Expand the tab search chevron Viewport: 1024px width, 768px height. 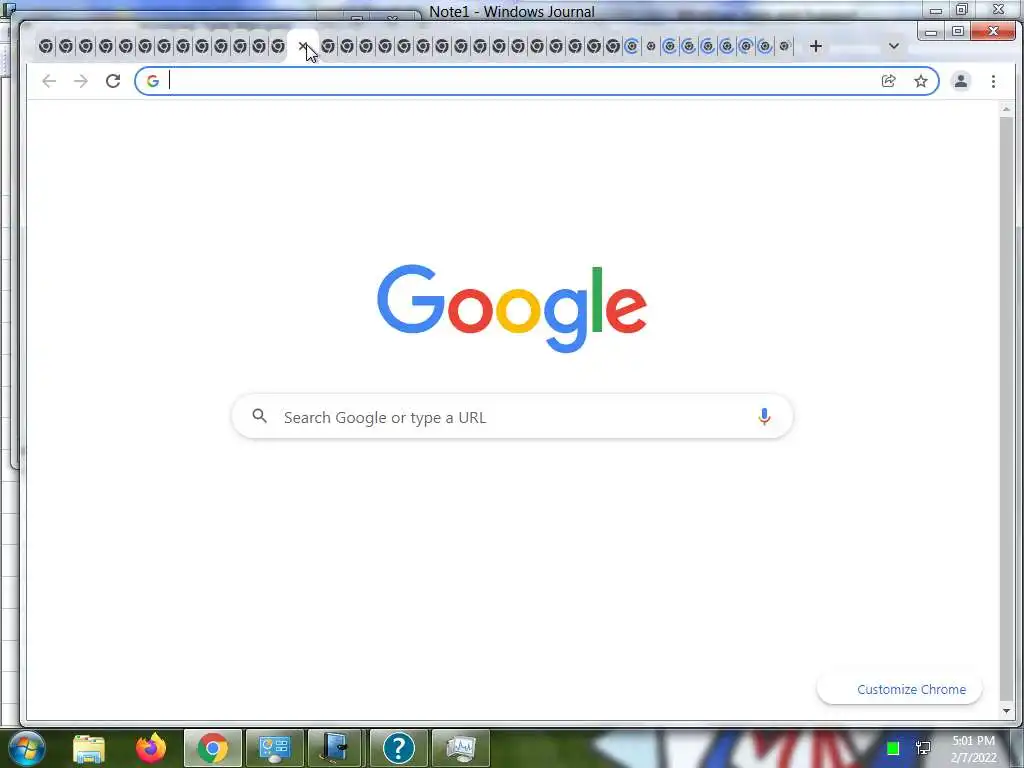click(894, 46)
